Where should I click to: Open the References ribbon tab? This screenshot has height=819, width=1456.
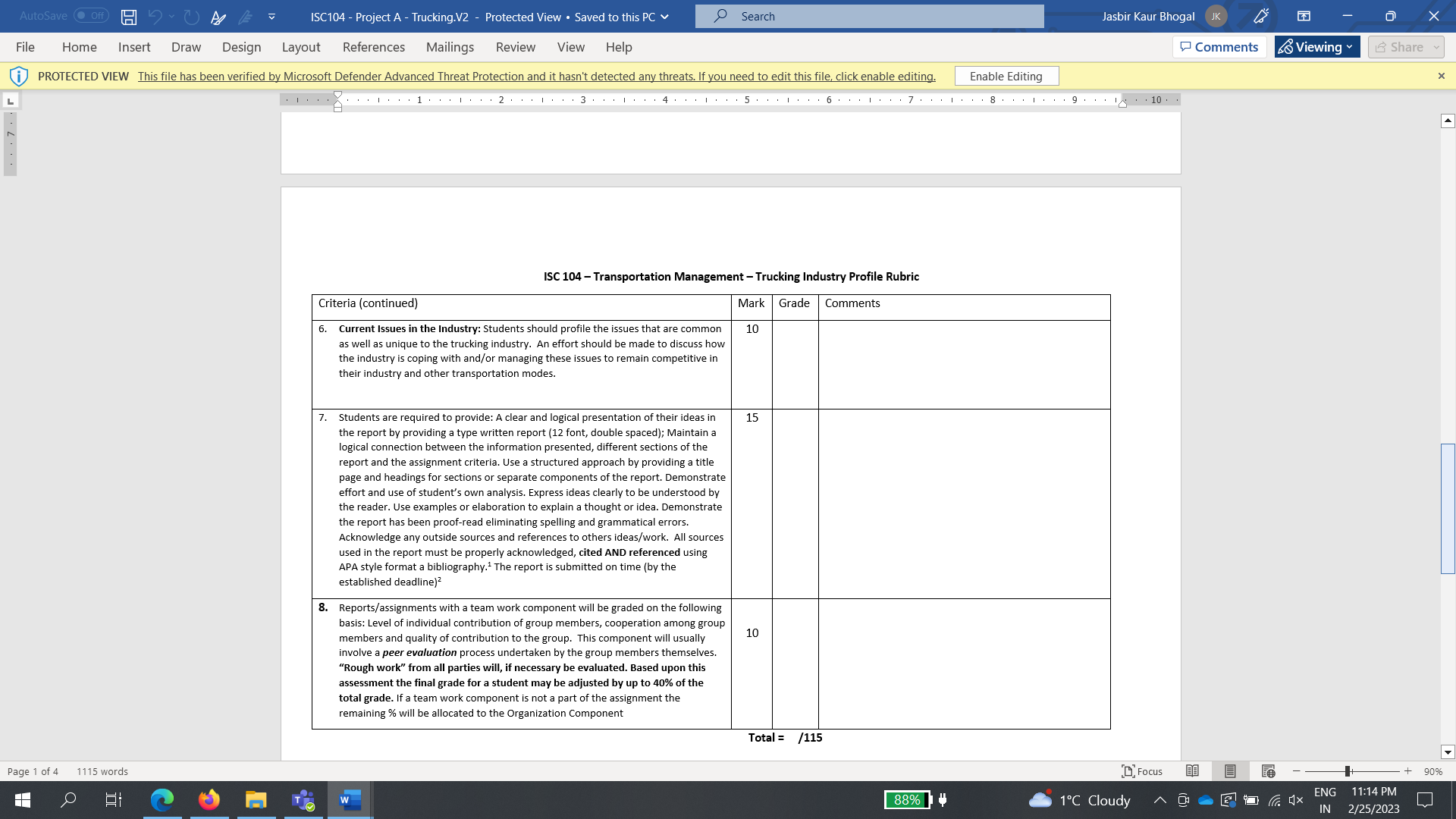coord(373,47)
